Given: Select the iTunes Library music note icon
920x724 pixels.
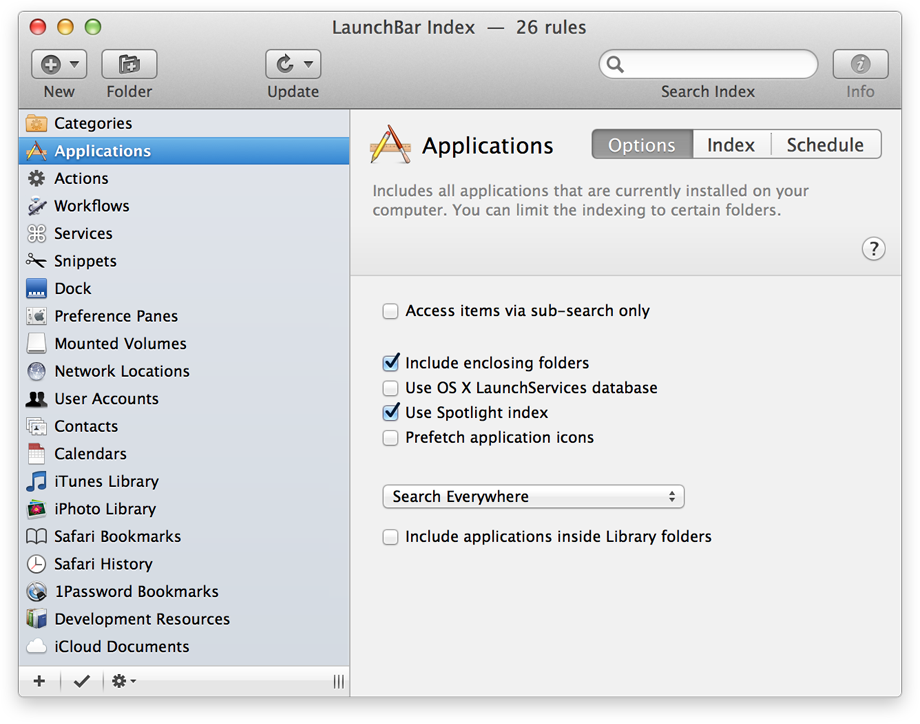Looking at the screenshot, I should pos(36,481).
